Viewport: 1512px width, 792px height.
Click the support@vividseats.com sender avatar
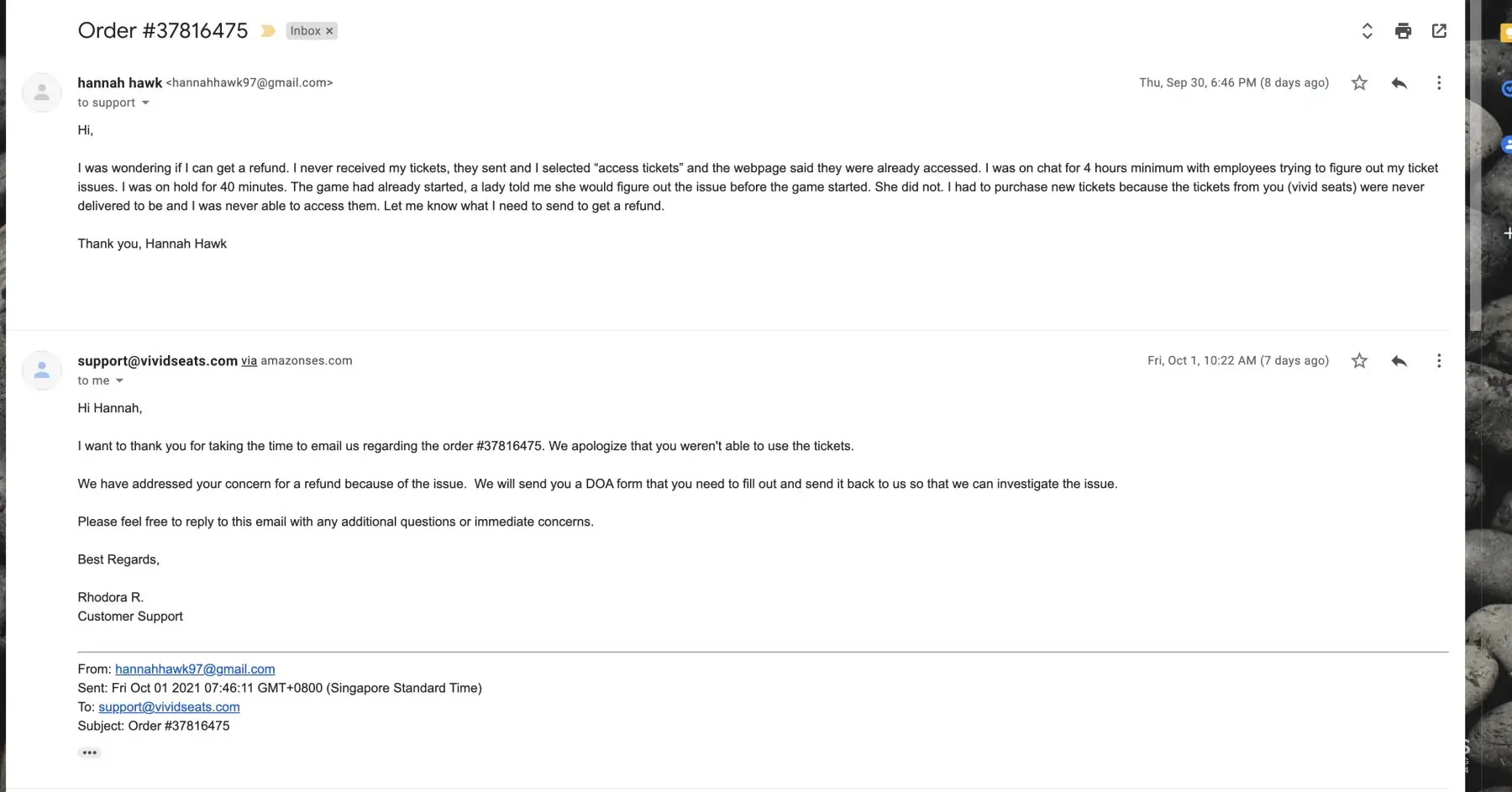click(x=41, y=370)
